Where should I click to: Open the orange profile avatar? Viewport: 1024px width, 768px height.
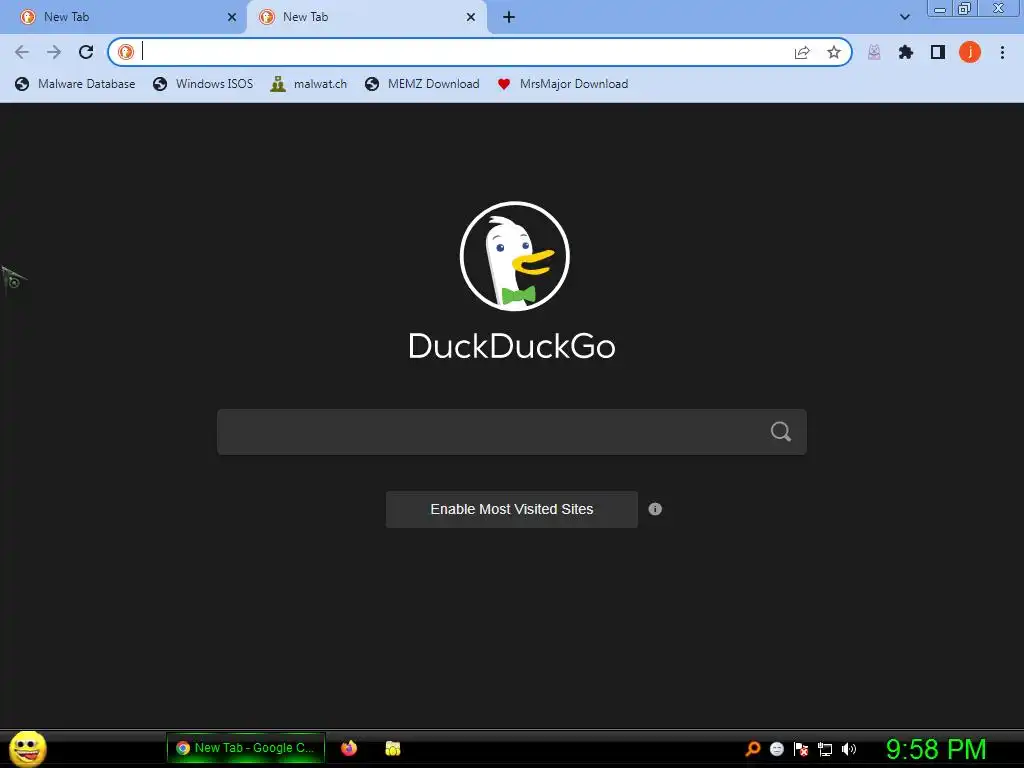coord(970,52)
